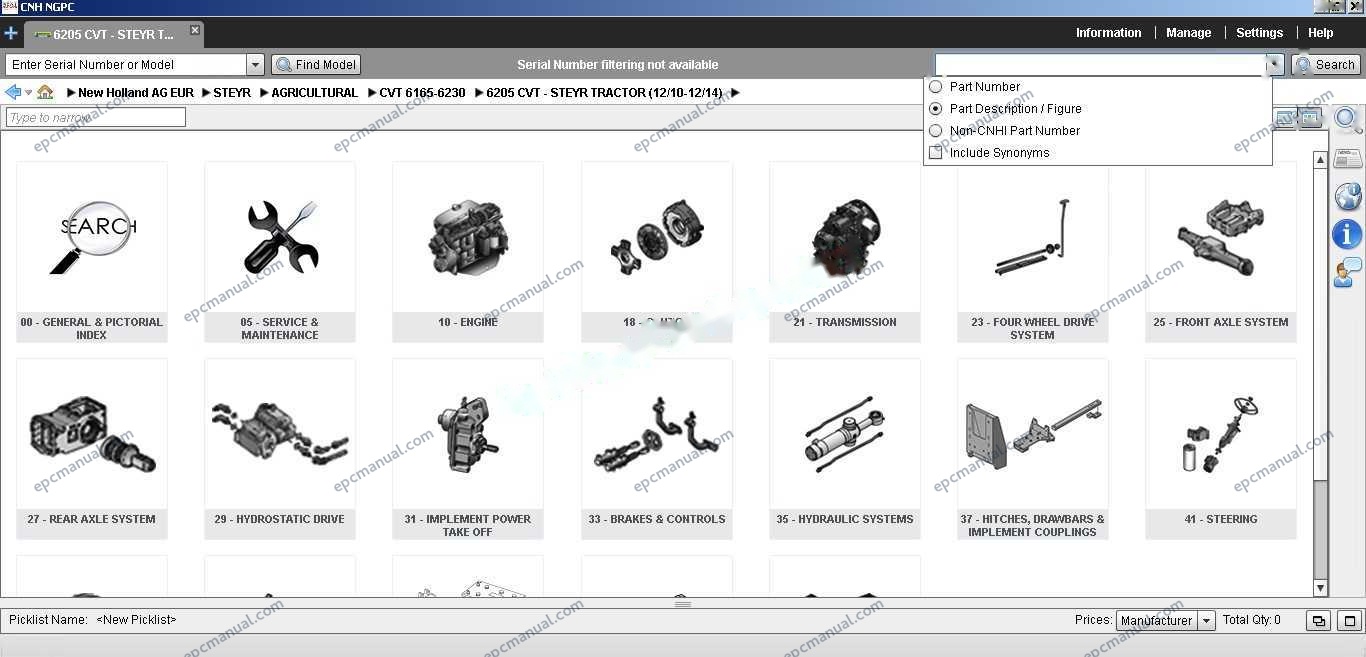The width and height of the screenshot is (1366, 657).
Task: Click the home icon in the breadcrumb
Action: click(45, 92)
